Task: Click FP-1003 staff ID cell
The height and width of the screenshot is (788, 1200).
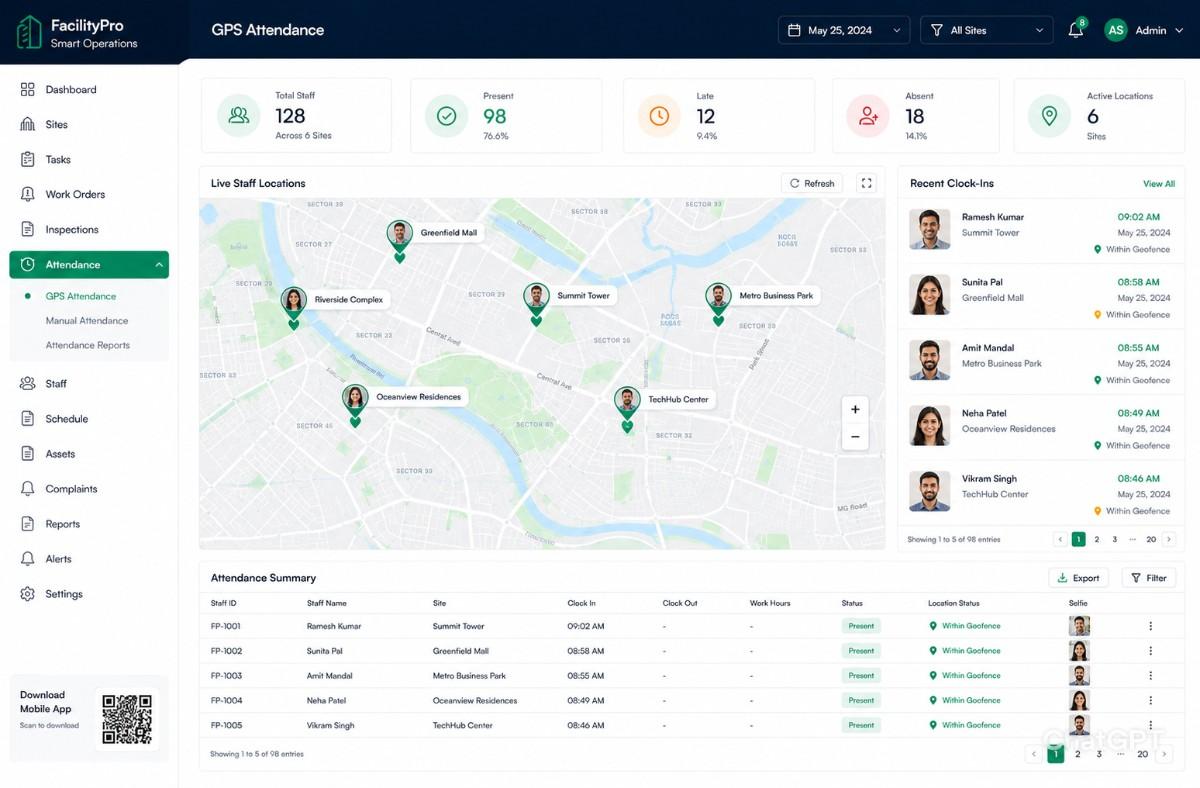Action: coord(226,676)
